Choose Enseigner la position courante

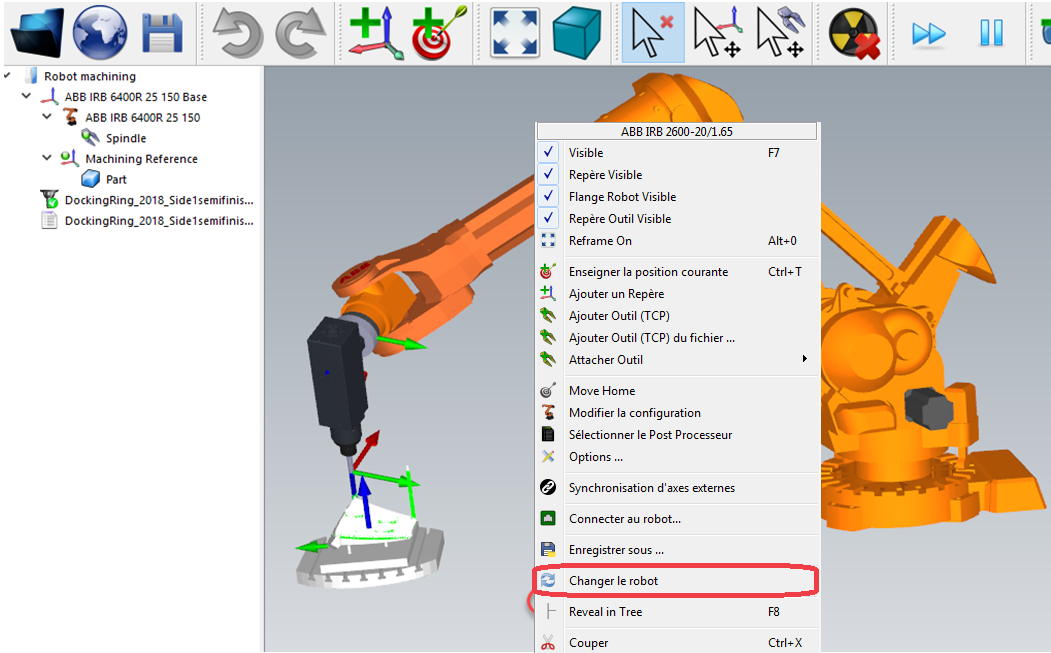point(678,272)
